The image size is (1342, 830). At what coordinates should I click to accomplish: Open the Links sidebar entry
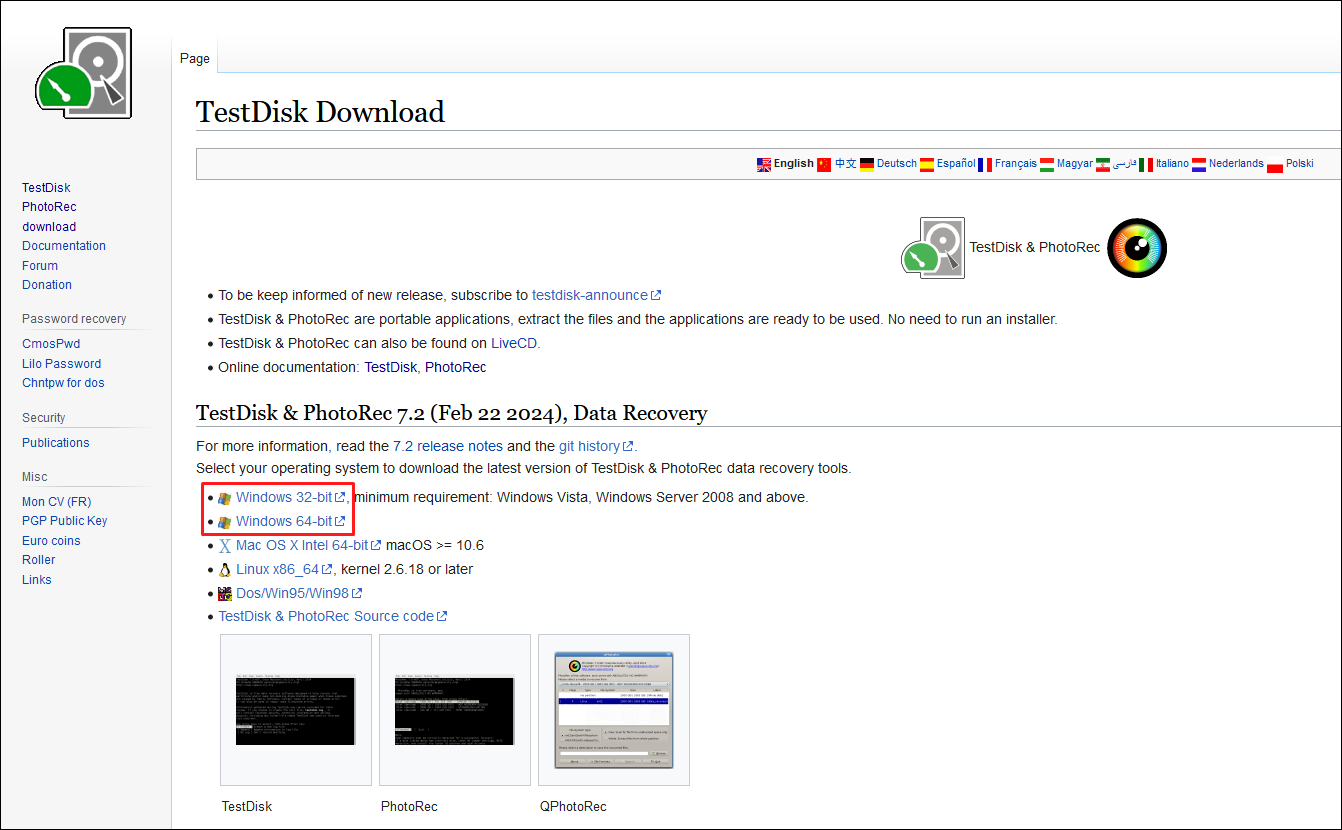point(37,580)
